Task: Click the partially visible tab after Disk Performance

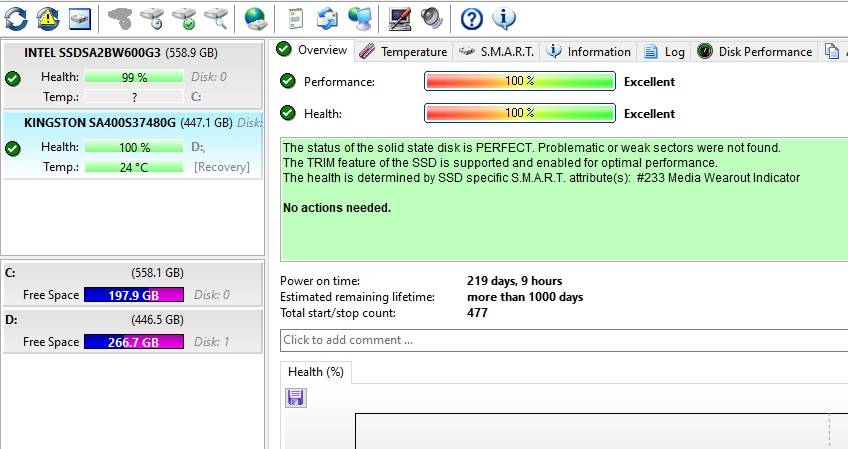Action: click(833, 51)
